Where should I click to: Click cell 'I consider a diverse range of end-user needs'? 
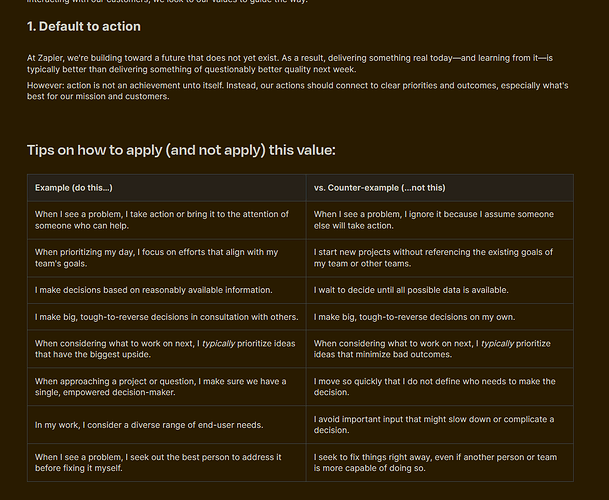tap(167, 425)
